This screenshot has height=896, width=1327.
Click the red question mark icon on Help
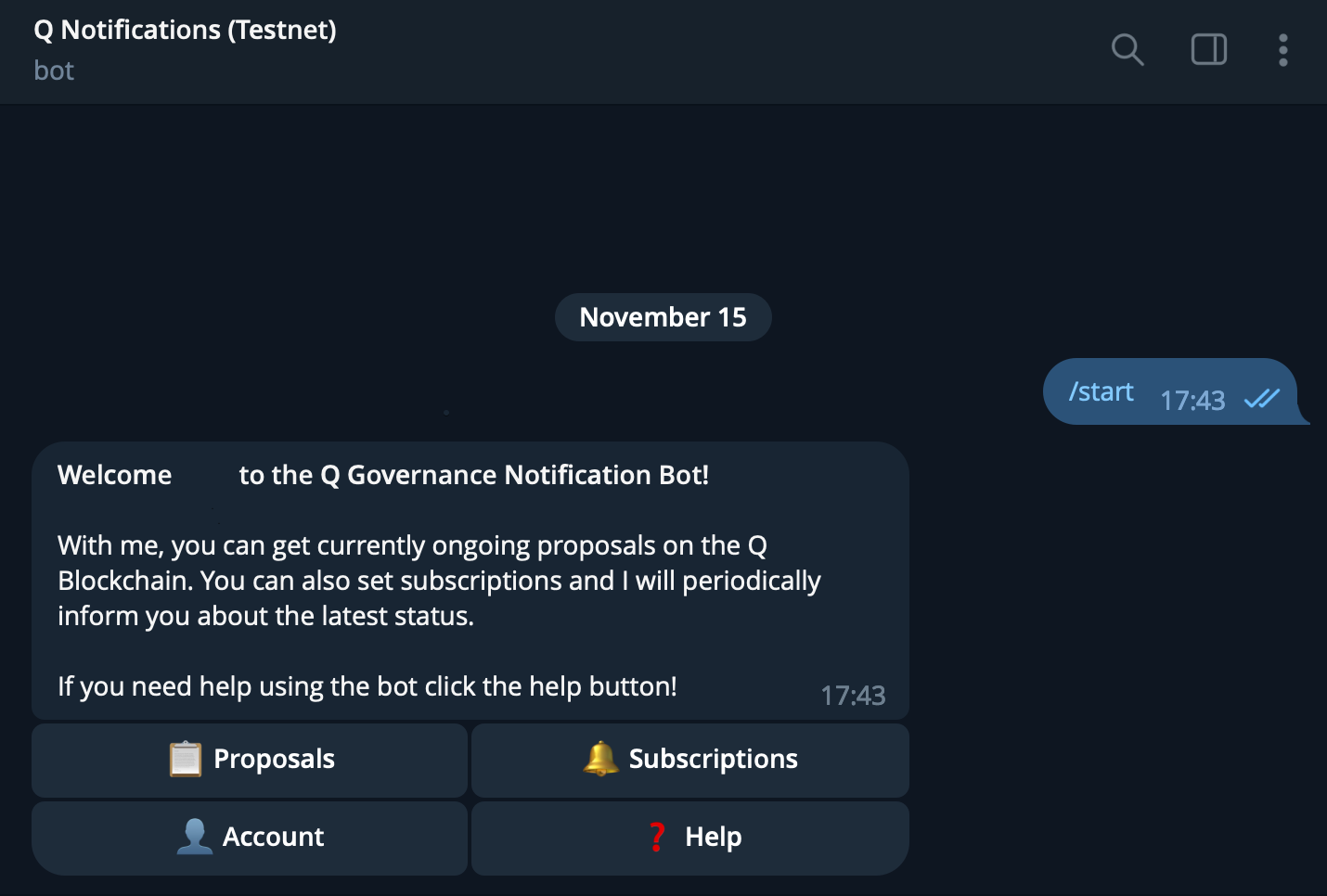click(x=657, y=837)
